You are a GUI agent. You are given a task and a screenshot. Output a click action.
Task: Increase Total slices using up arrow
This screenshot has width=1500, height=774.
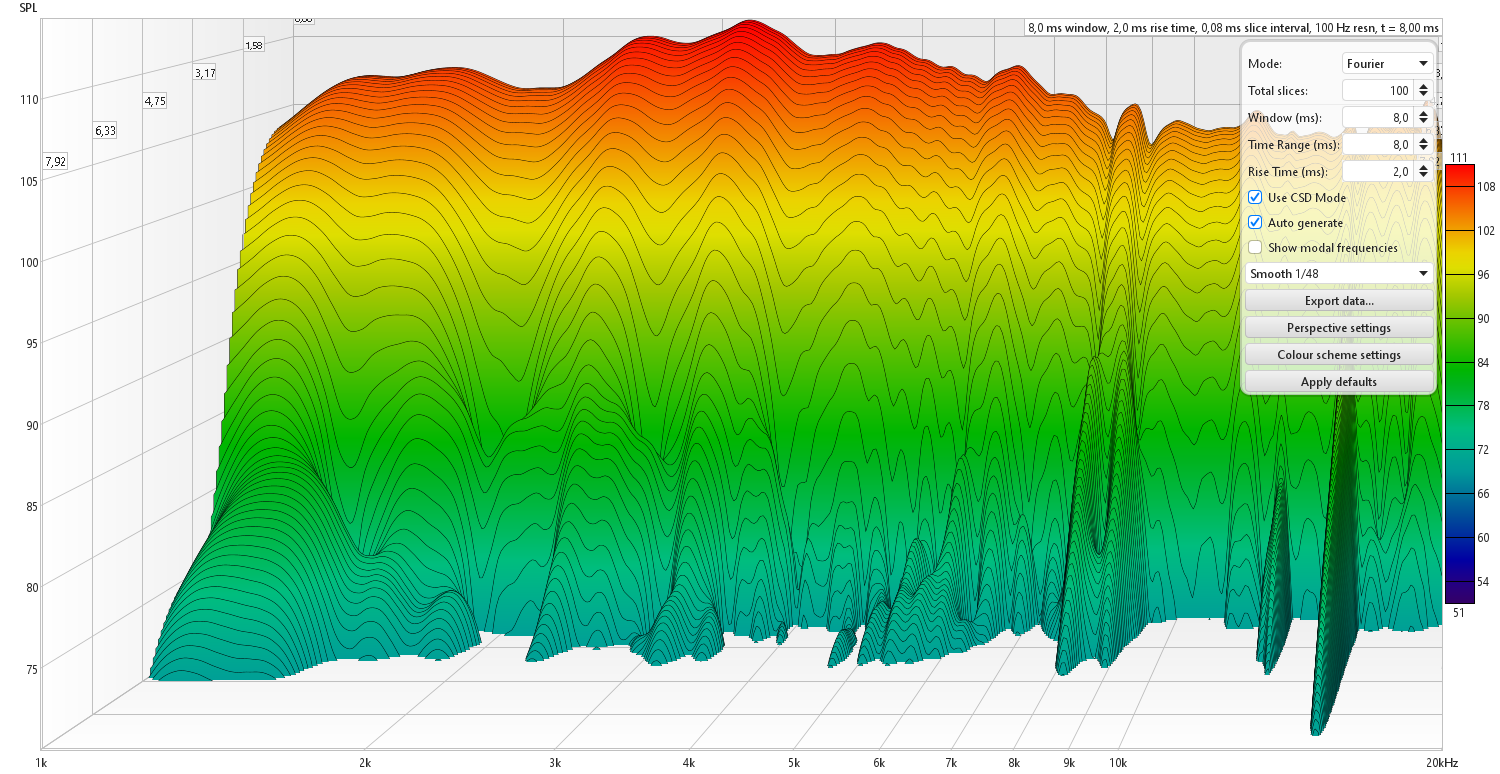[x=1423, y=86]
